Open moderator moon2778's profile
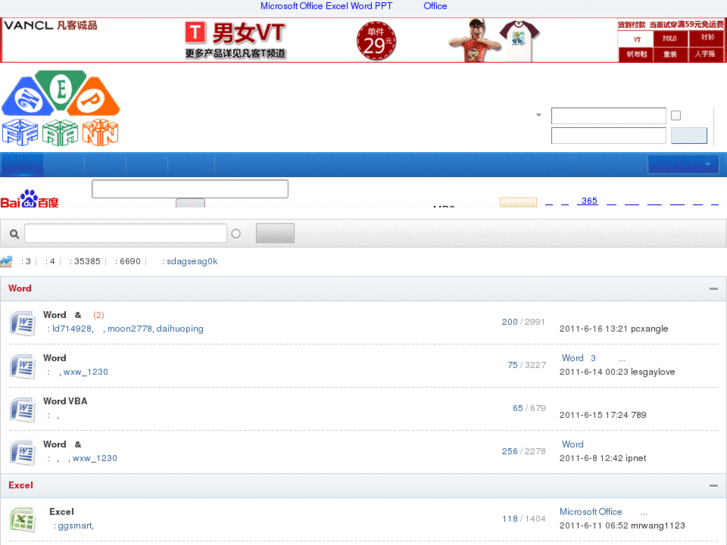This screenshot has height=545, width=727. point(130,328)
